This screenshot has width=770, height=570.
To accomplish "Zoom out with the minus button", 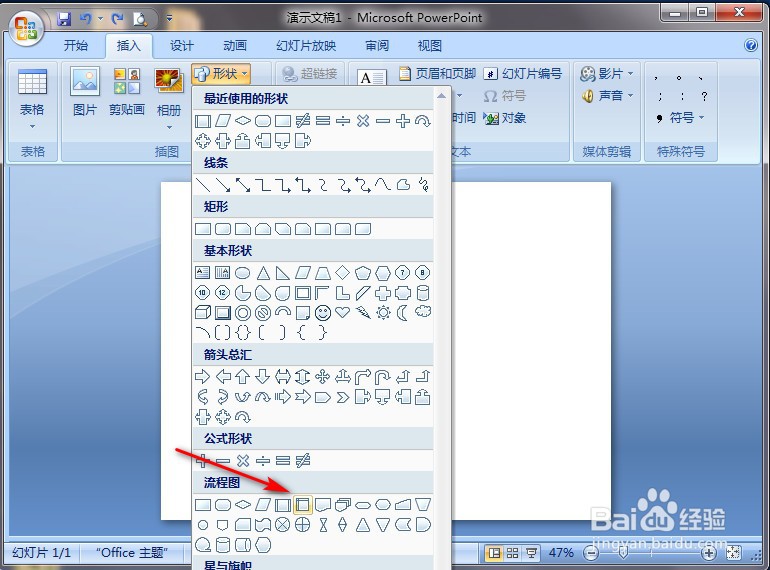I will (x=591, y=554).
